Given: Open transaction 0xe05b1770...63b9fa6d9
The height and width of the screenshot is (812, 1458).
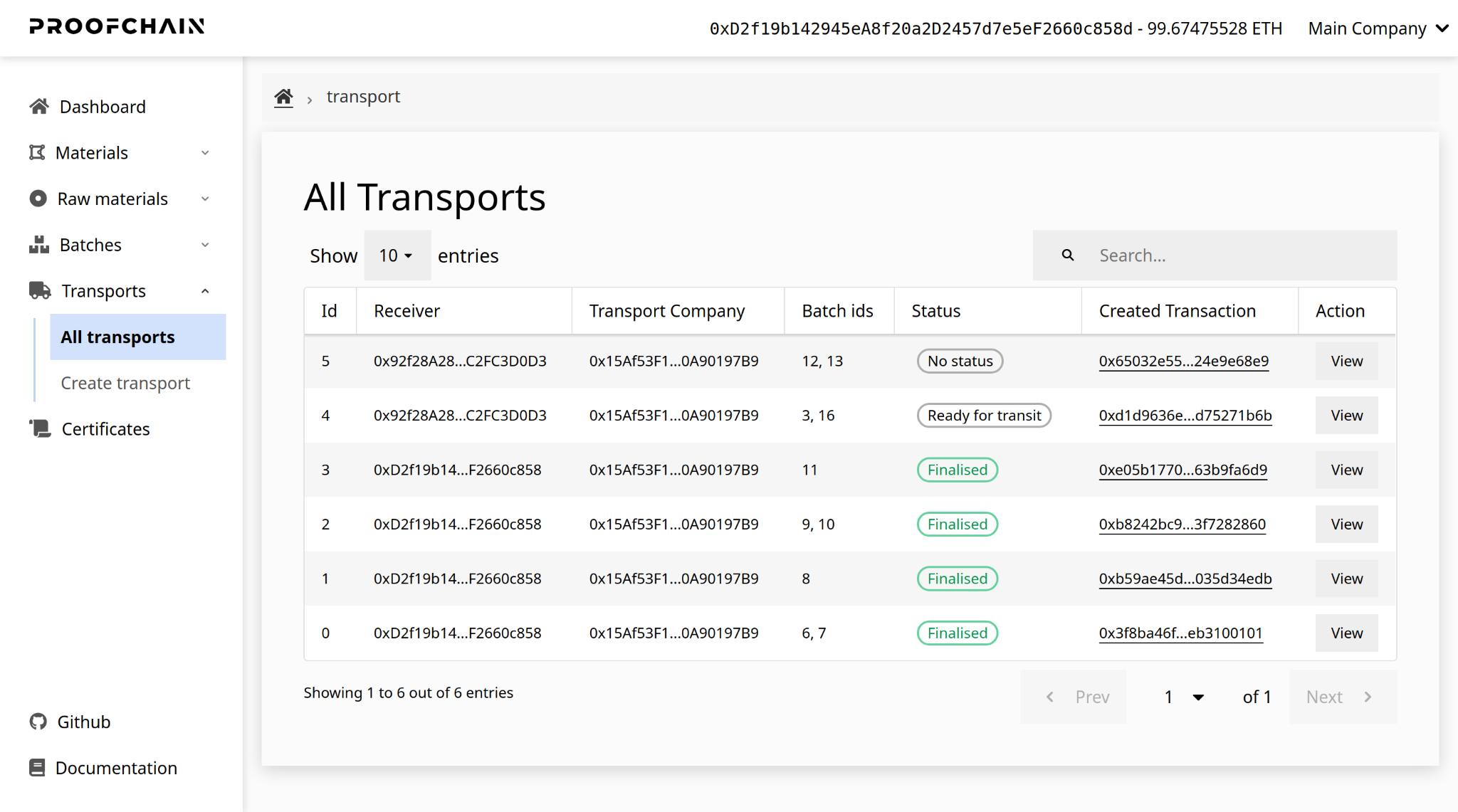Looking at the screenshot, I should (1182, 470).
